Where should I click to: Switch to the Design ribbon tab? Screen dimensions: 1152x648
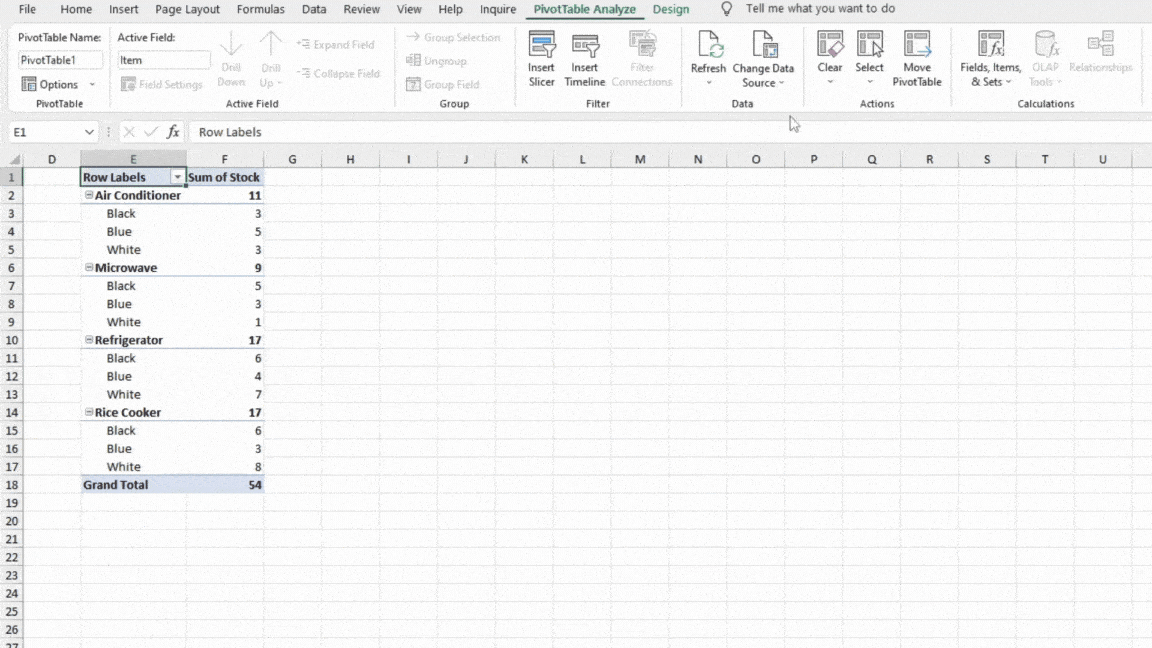(x=670, y=9)
